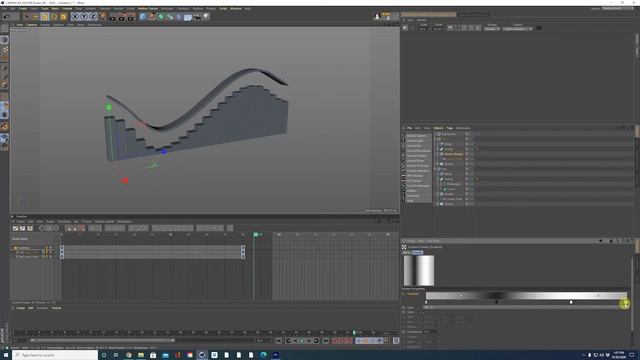Toggle Scale keyframe recording icon
640x360 pixels.
click(365, 341)
